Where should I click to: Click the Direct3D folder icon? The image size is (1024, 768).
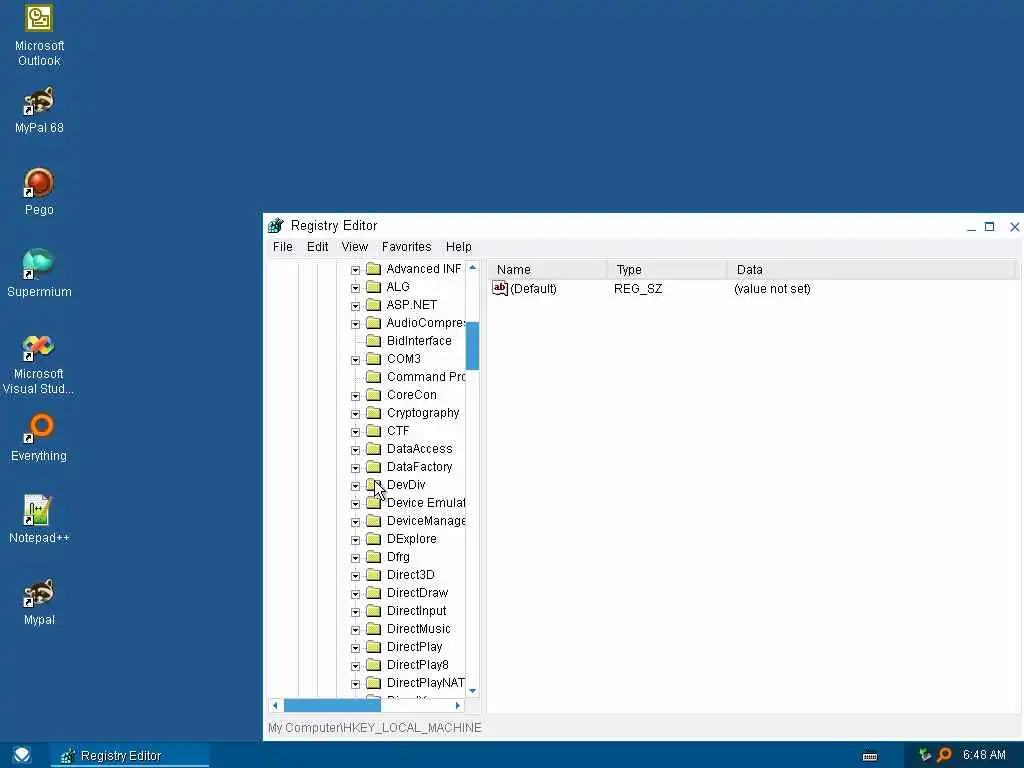374,575
